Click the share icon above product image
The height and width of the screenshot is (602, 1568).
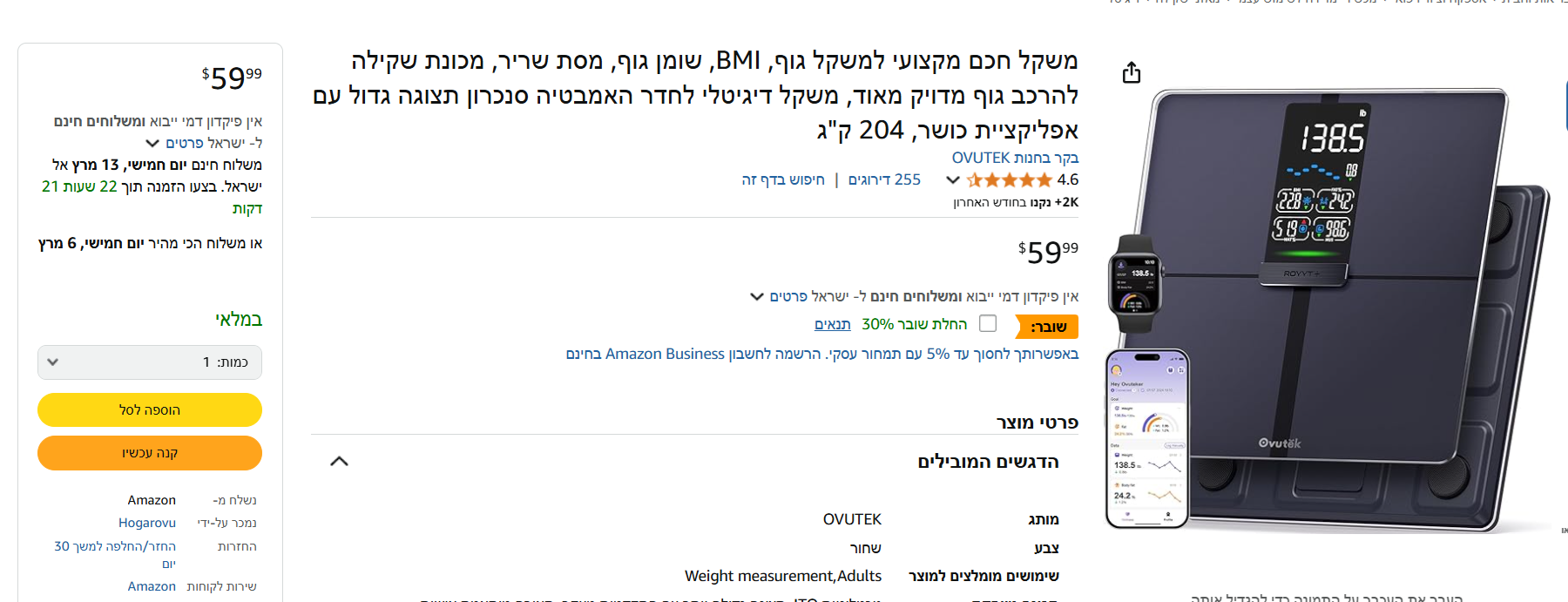[x=1132, y=72]
